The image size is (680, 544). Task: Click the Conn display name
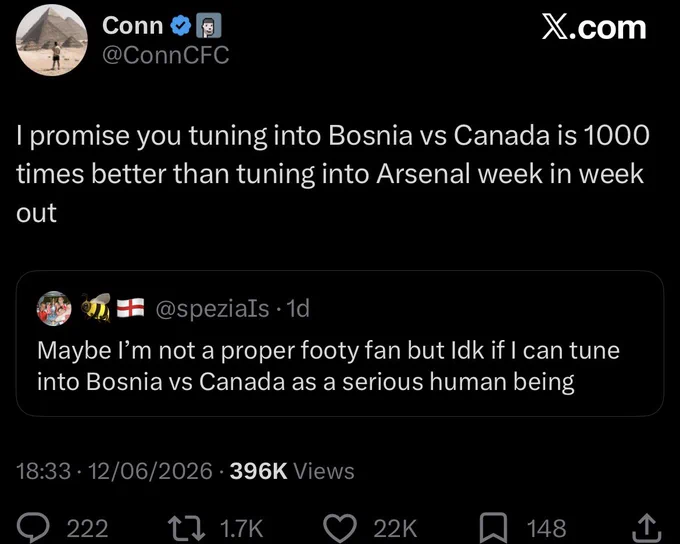coord(133,26)
